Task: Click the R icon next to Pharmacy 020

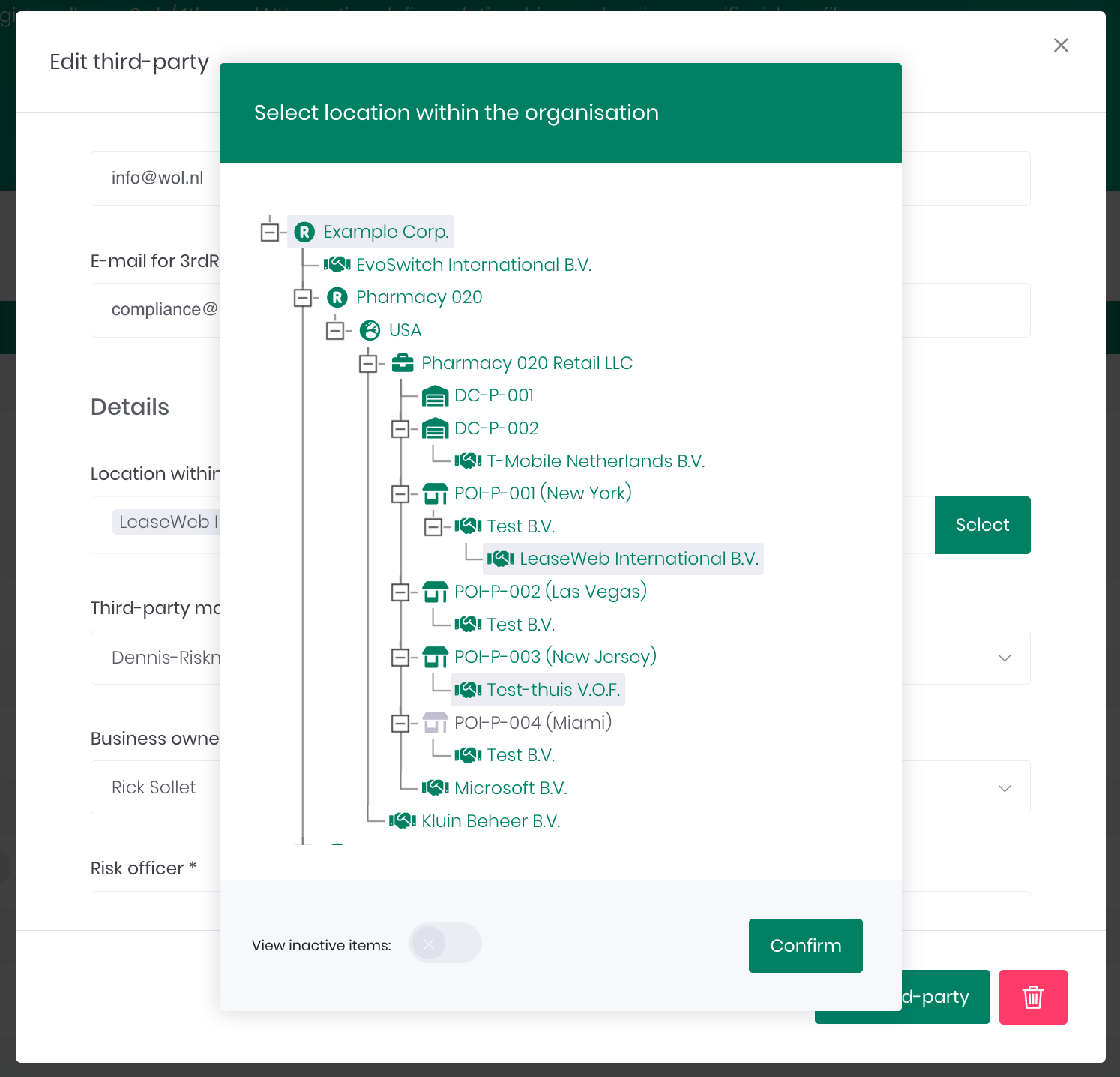Action: tap(337, 298)
